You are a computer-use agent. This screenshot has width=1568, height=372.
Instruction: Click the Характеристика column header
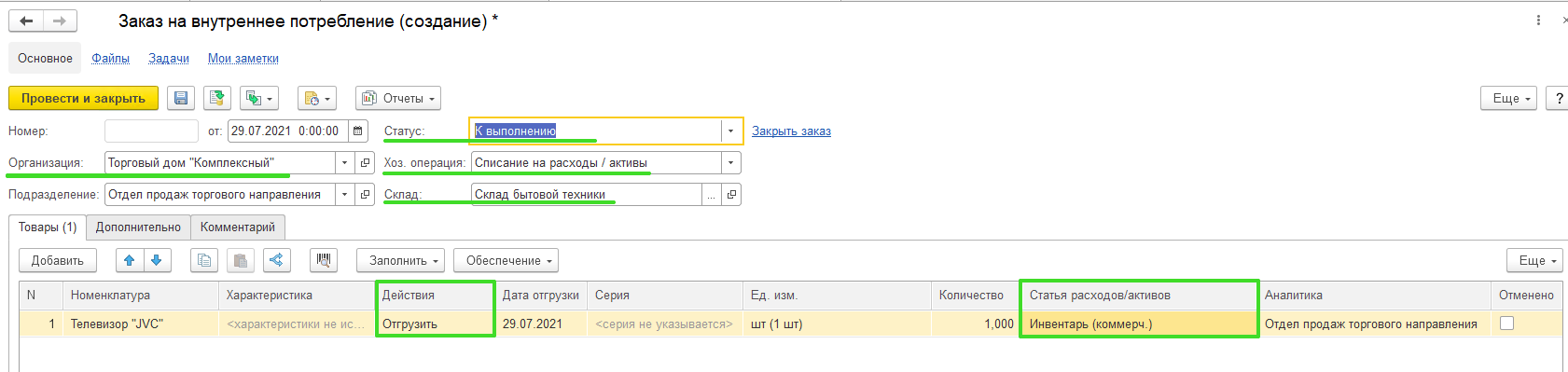click(297, 296)
